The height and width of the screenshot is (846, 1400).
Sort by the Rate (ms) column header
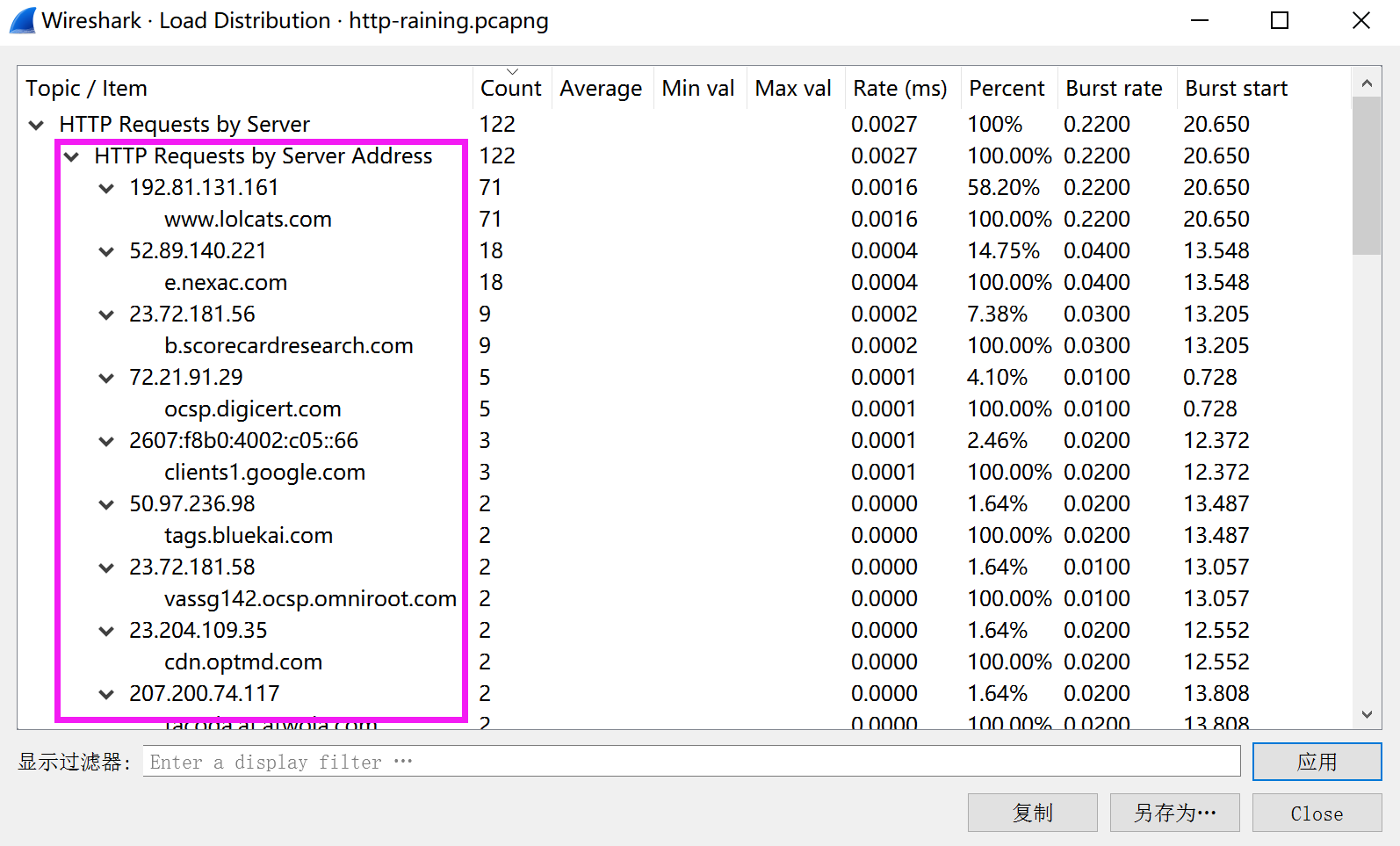[903, 88]
